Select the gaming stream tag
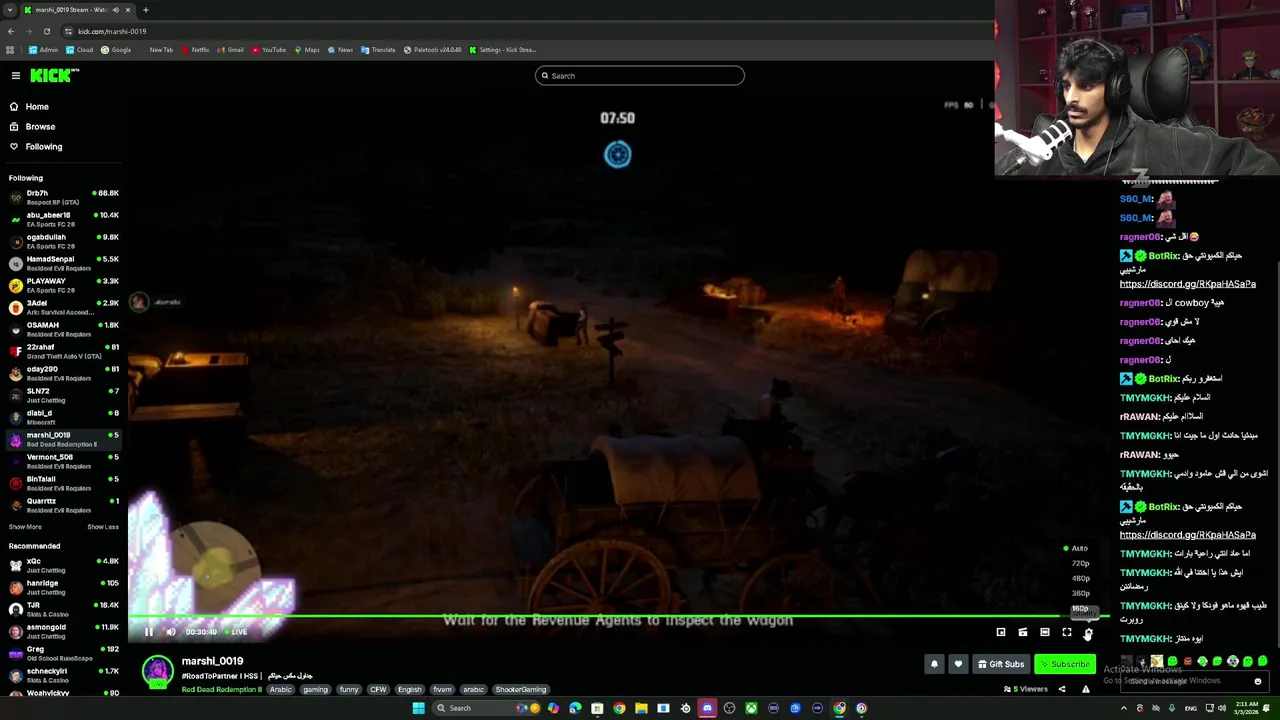Viewport: 1280px width, 720px height. coord(315,689)
